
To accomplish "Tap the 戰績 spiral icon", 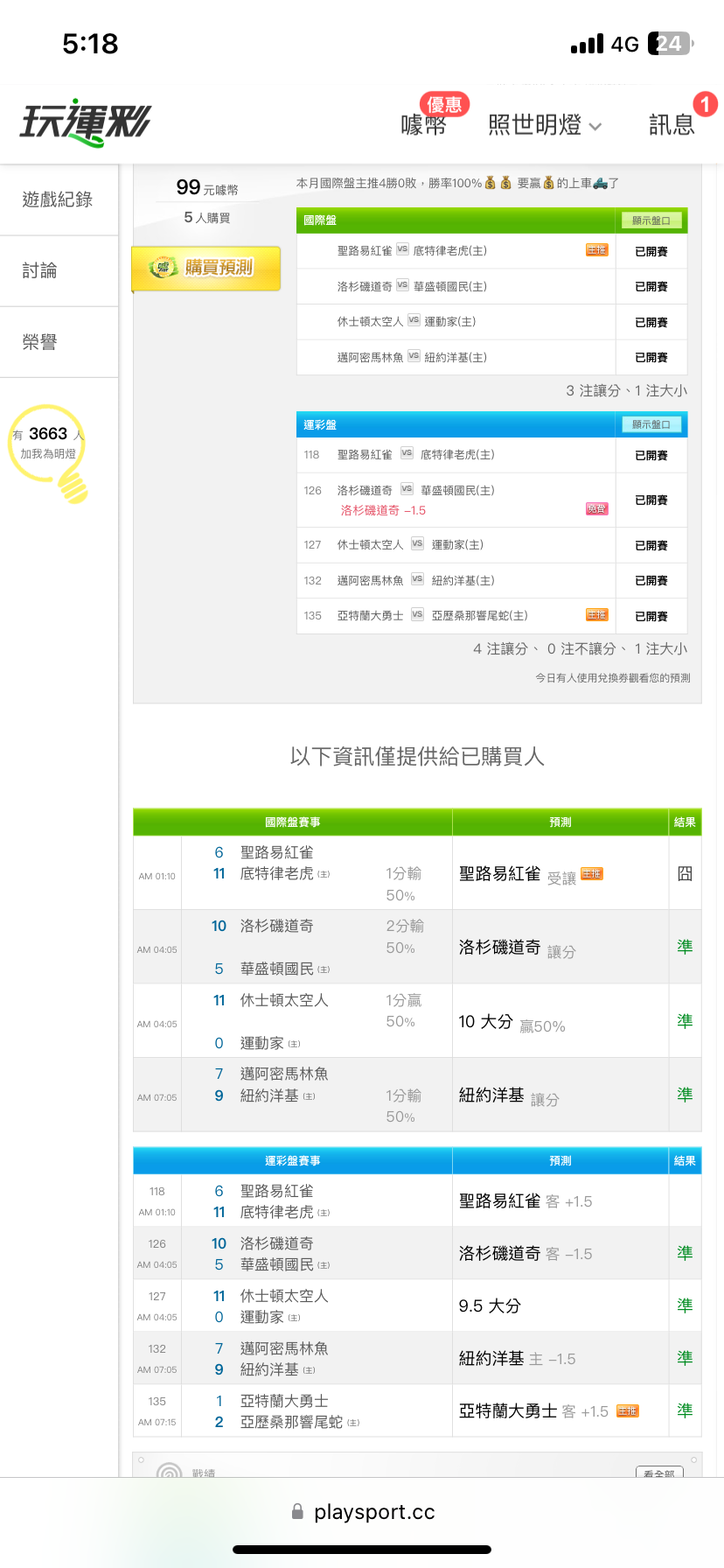I will [169, 1472].
